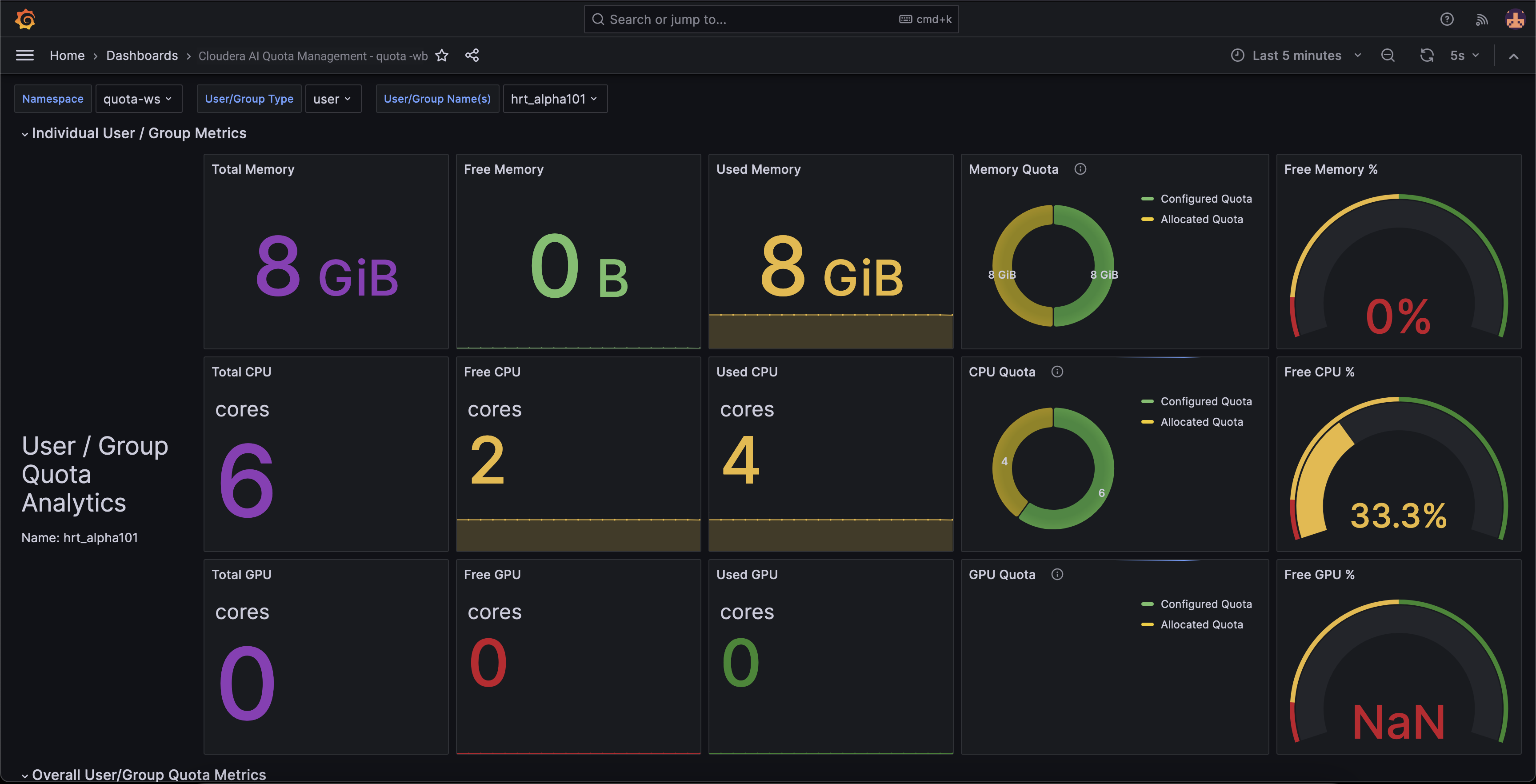
Task: Open the hamburger navigation menu
Action: pos(24,56)
